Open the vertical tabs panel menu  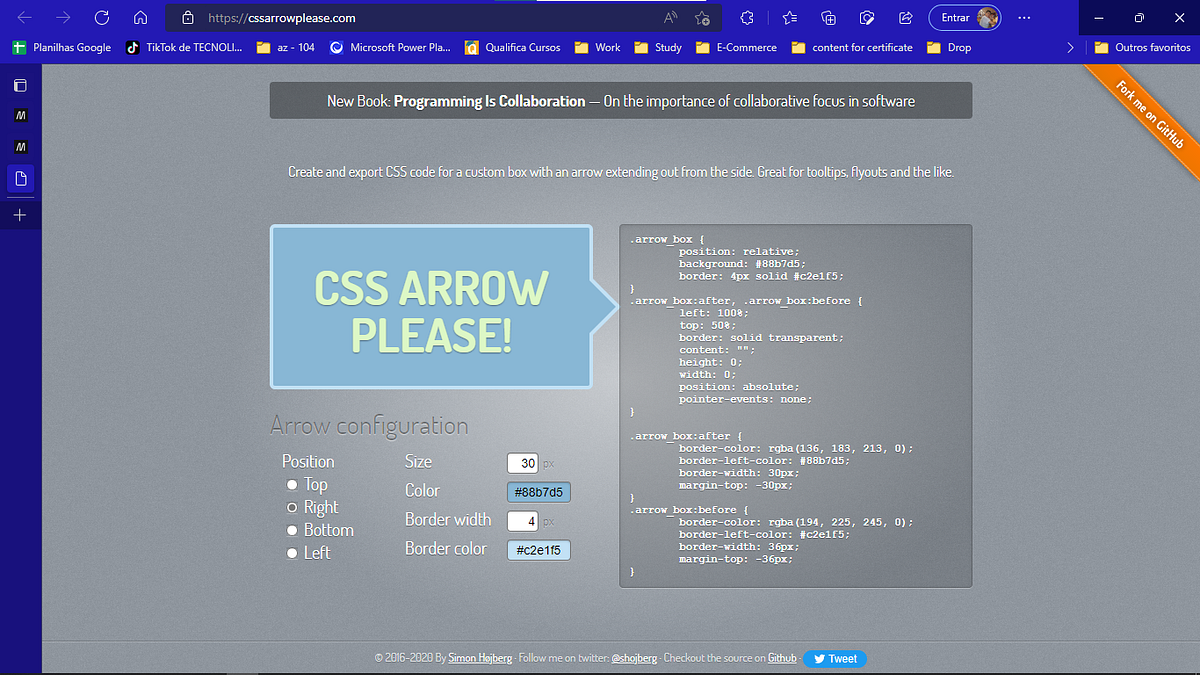coord(20,85)
